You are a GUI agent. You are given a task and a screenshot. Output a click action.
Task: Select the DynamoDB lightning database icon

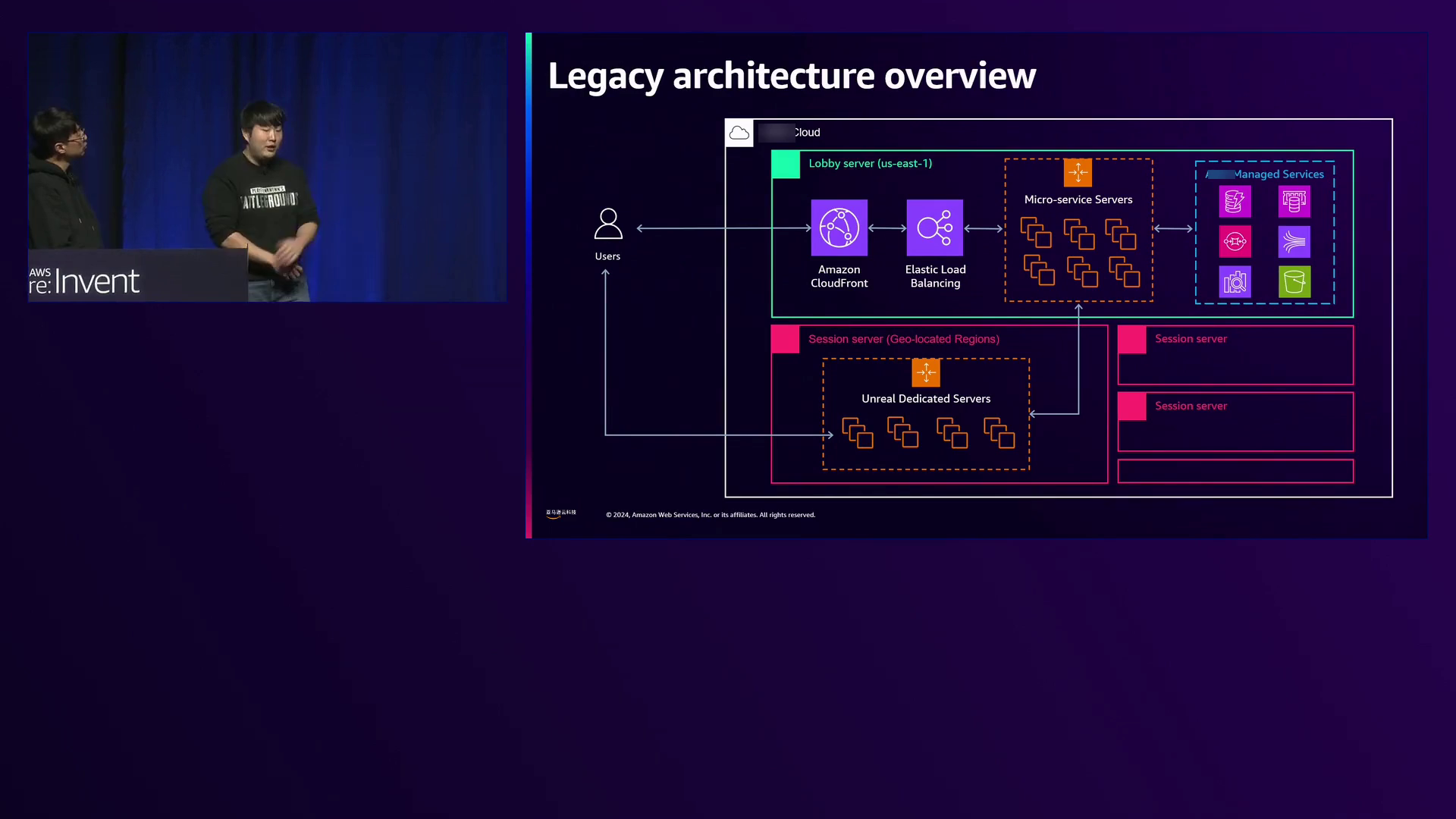[x=1235, y=202]
